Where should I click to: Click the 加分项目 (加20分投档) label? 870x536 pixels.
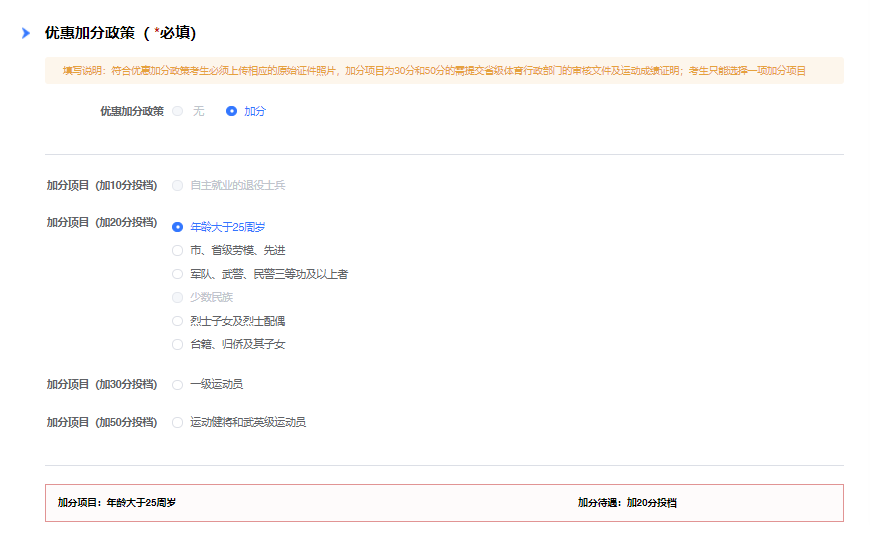pyautogui.click(x=102, y=222)
